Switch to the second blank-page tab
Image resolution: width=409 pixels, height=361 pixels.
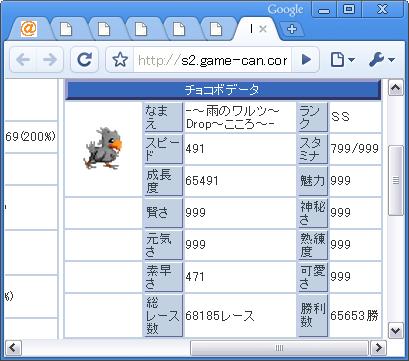click(66, 29)
